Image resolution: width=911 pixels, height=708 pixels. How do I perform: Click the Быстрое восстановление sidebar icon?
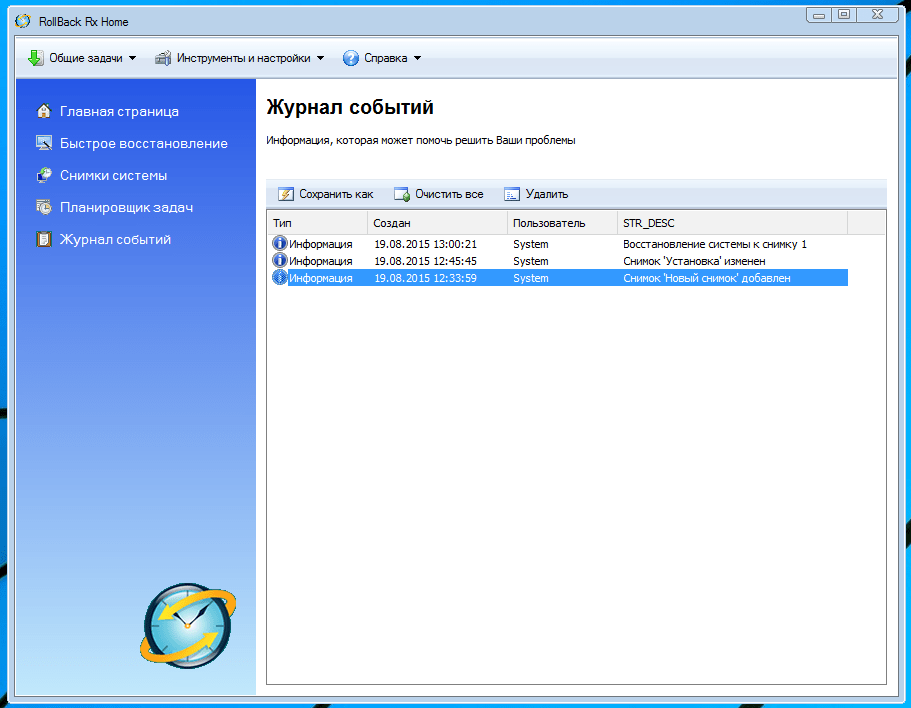(x=44, y=143)
